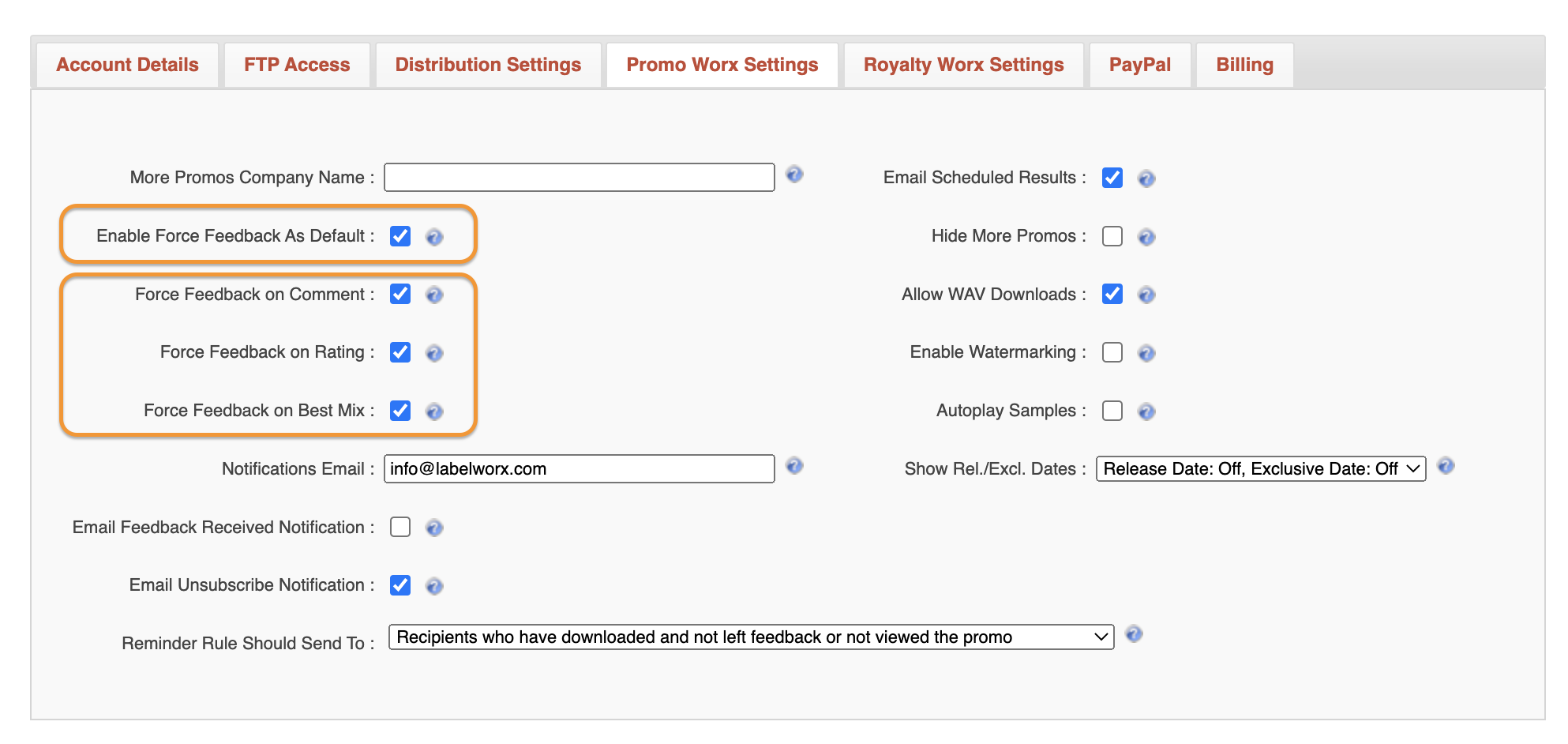Switch to the Distribution Settings tab
Screen dimensions: 1568x744
click(x=488, y=65)
